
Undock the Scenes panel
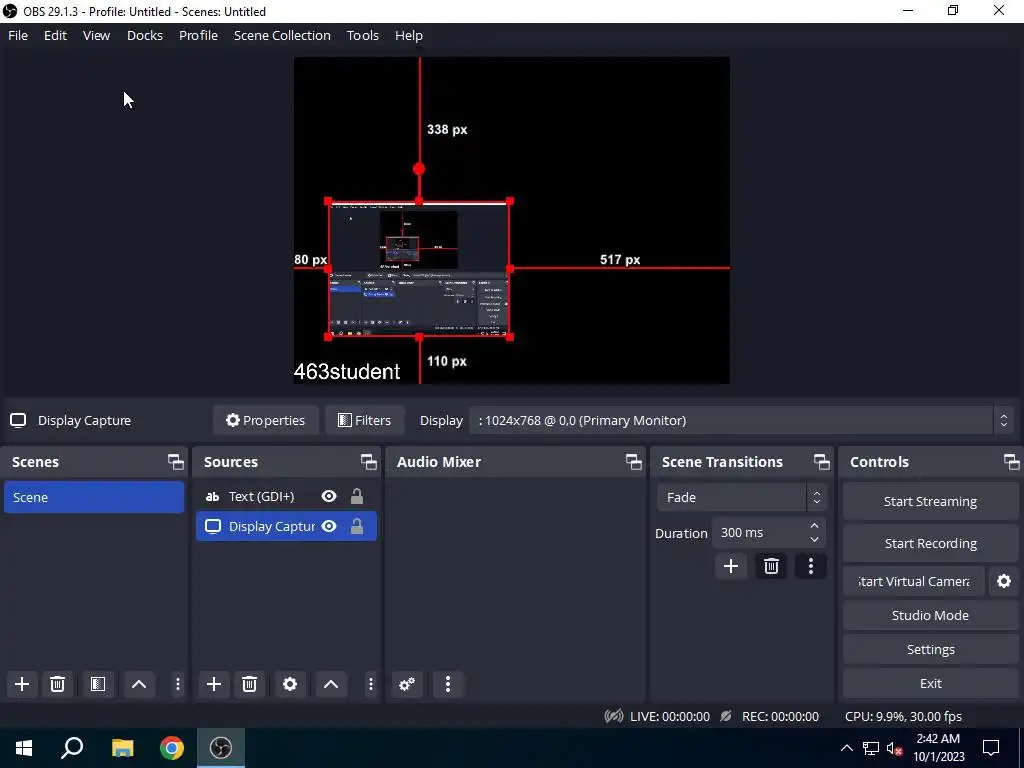click(x=176, y=462)
